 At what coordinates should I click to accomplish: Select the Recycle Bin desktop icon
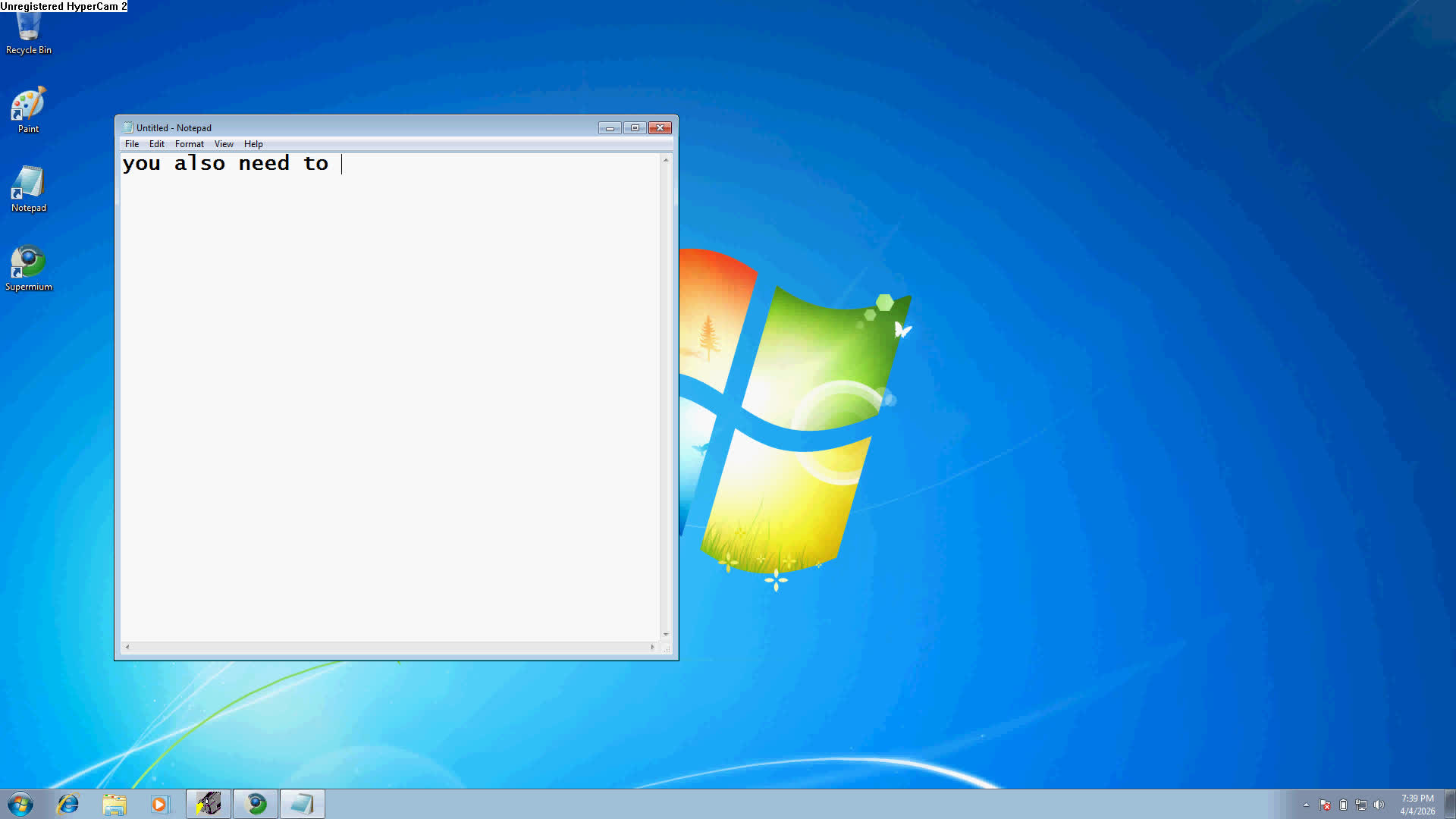[29, 32]
